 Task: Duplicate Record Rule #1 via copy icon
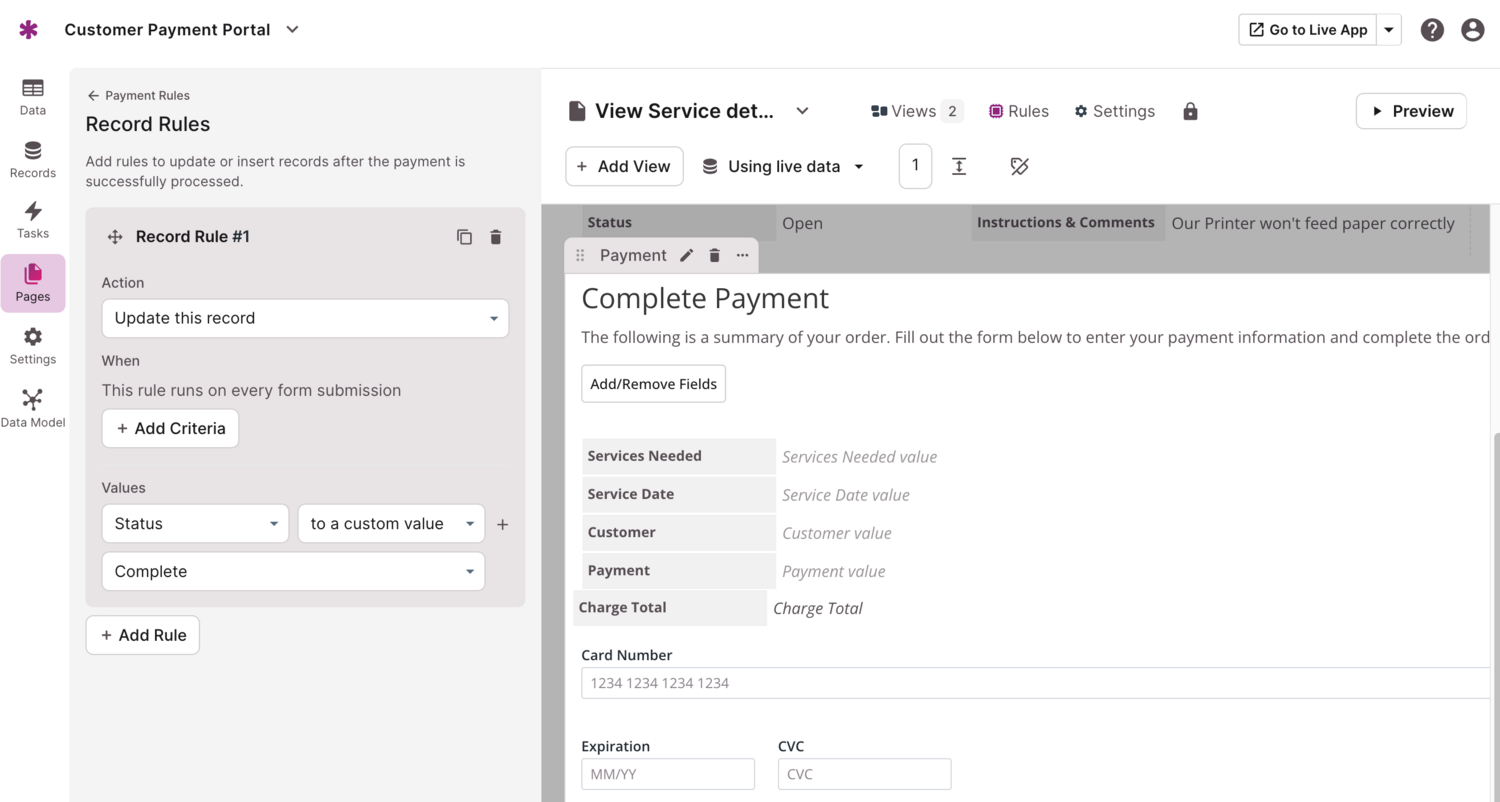point(464,237)
